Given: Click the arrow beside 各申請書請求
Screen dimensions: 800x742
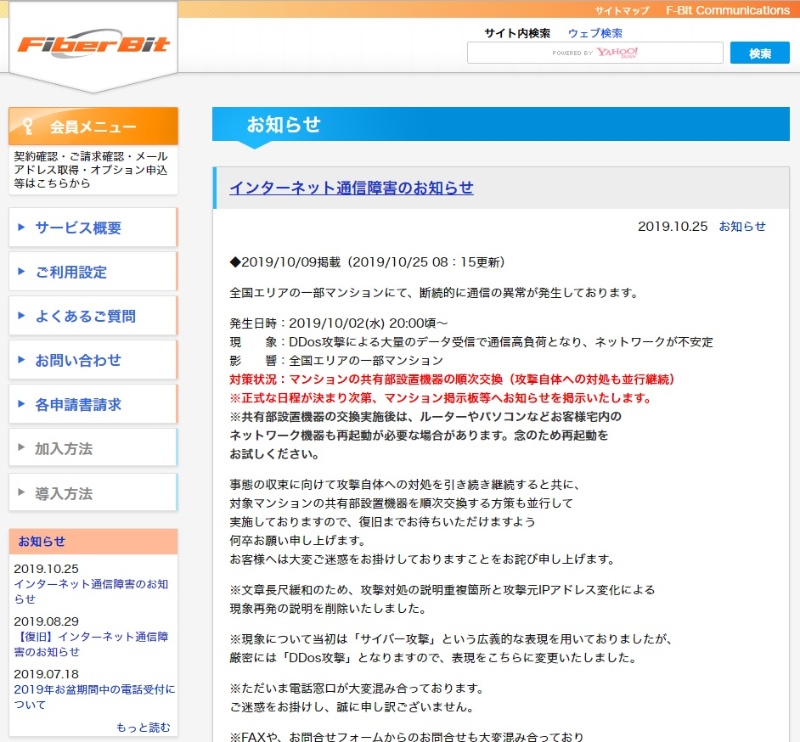Looking at the screenshot, I should click(22, 404).
